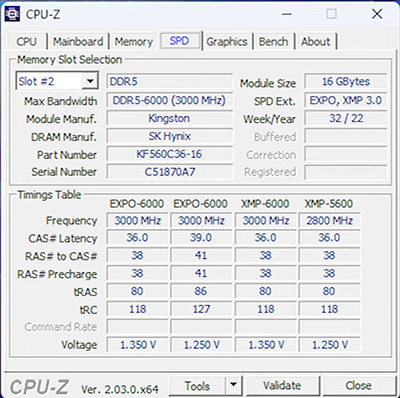Minimize the CPU-Z window
This screenshot has height=398, width=400.
pos(287,14)
